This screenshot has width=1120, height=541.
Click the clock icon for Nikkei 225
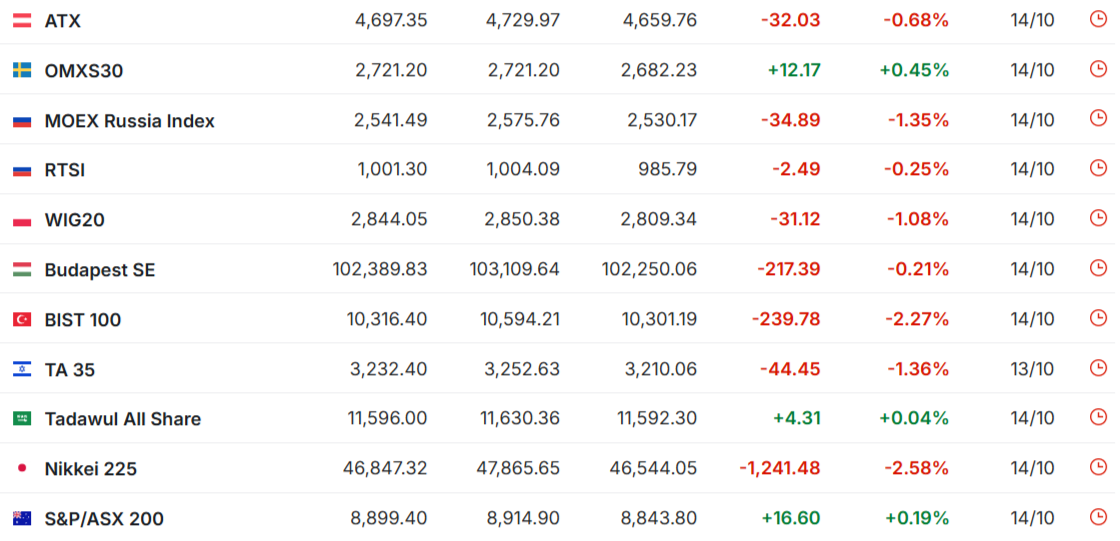[x=1098, y=468]
